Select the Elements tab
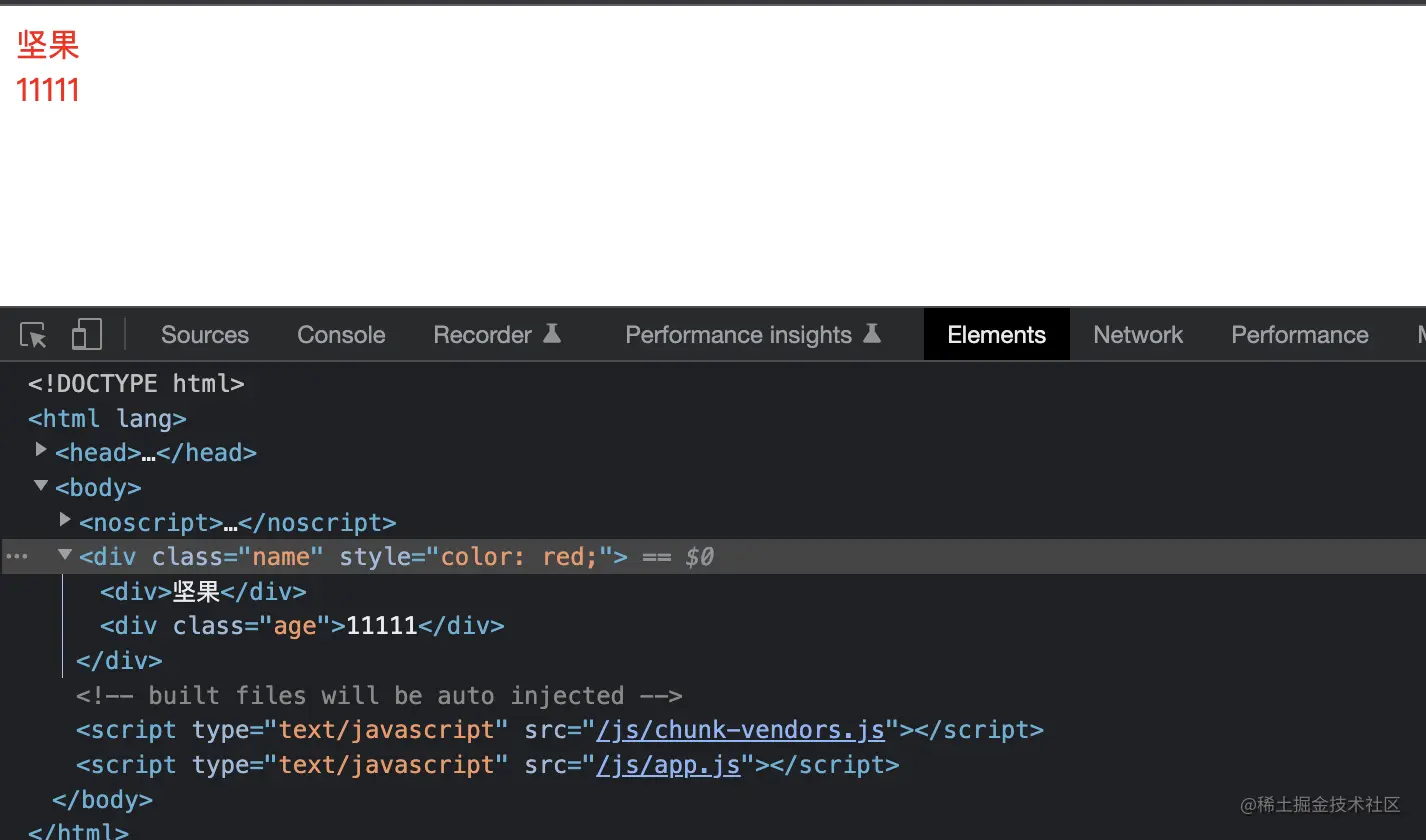 click(x=997, y=335)
